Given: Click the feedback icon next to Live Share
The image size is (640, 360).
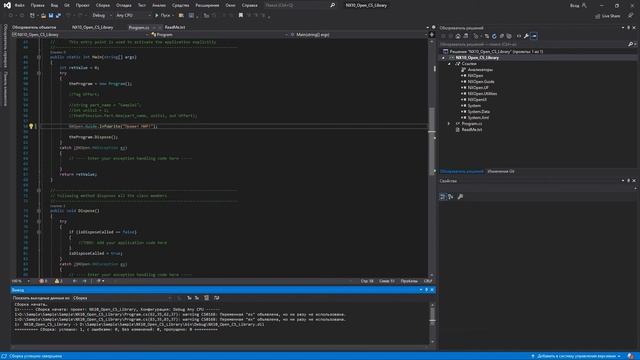Looking at the screenshot, I should [x=631, y=16].
